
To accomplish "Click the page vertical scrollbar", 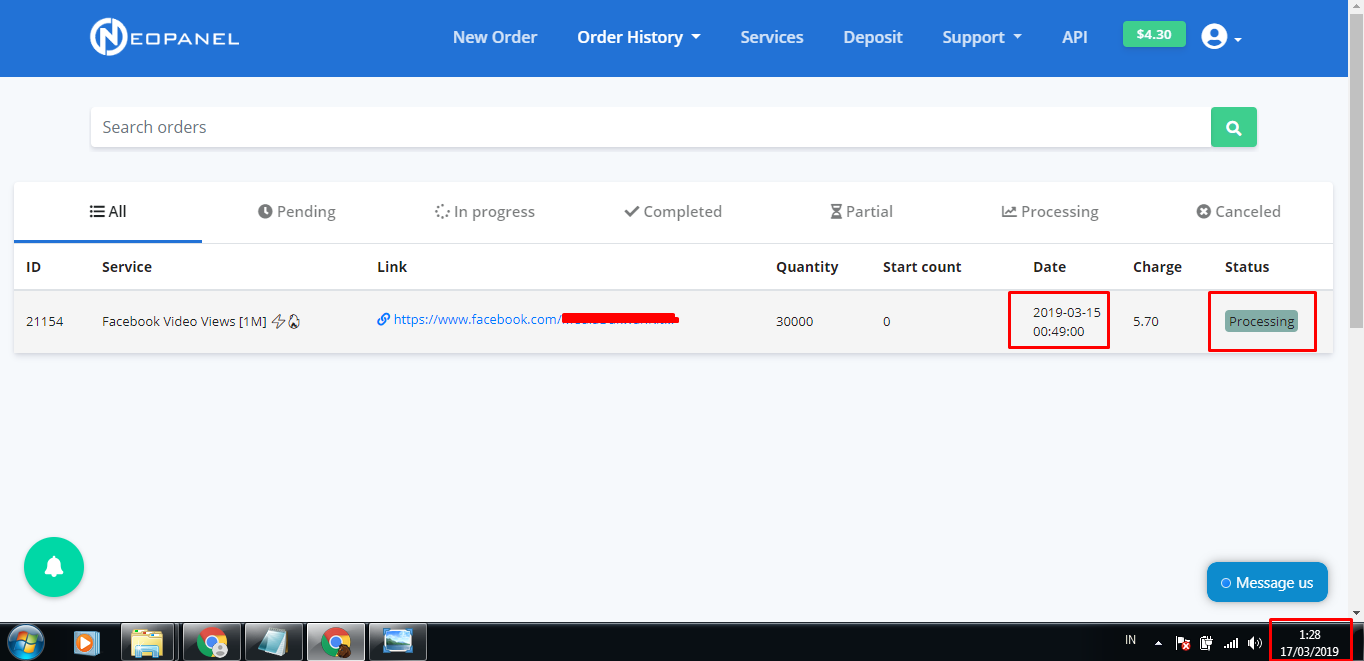I will (1356, 171).
